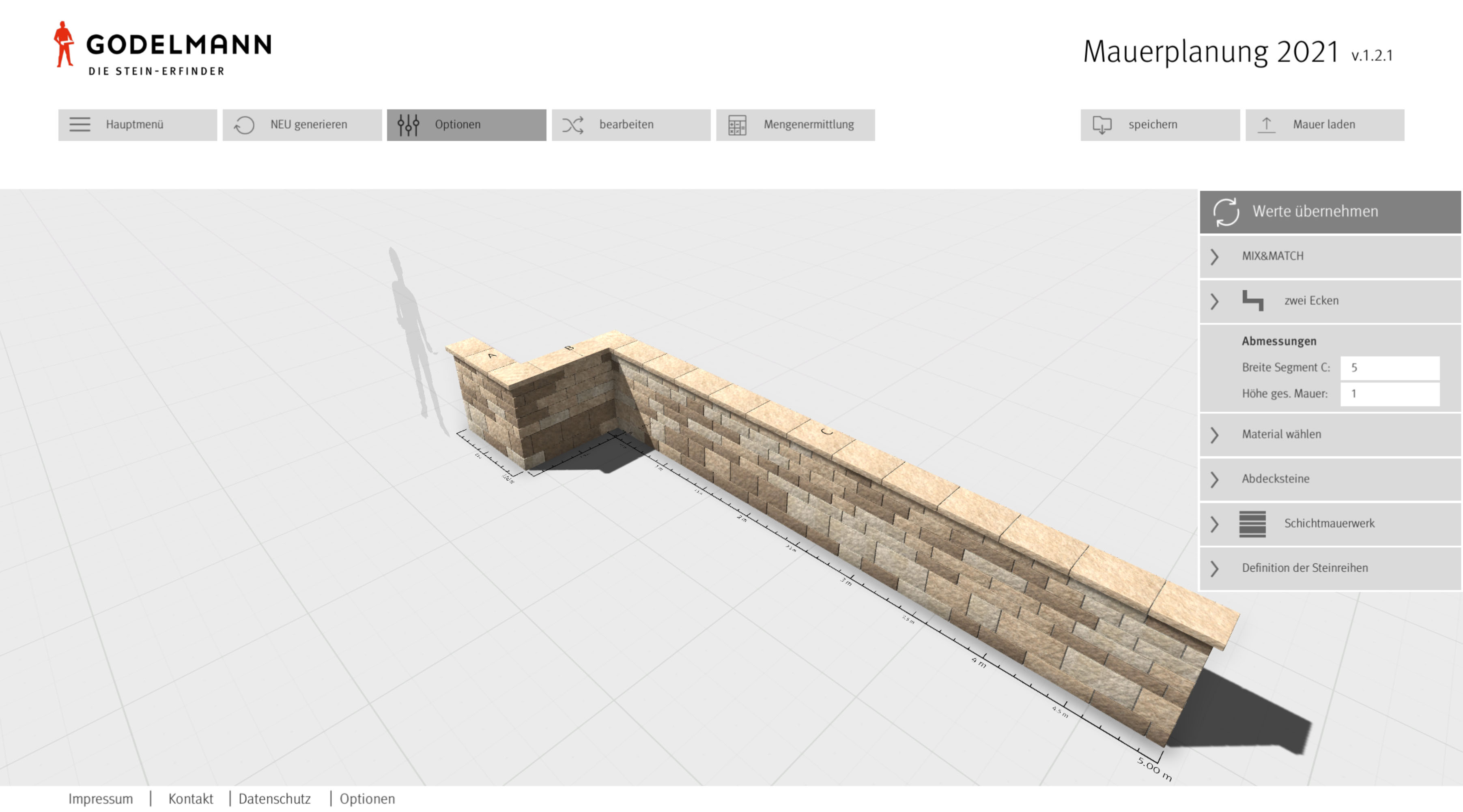Open the Kontakt link
The width and height of the screenshot is (1463, 812).
point(190,798)
